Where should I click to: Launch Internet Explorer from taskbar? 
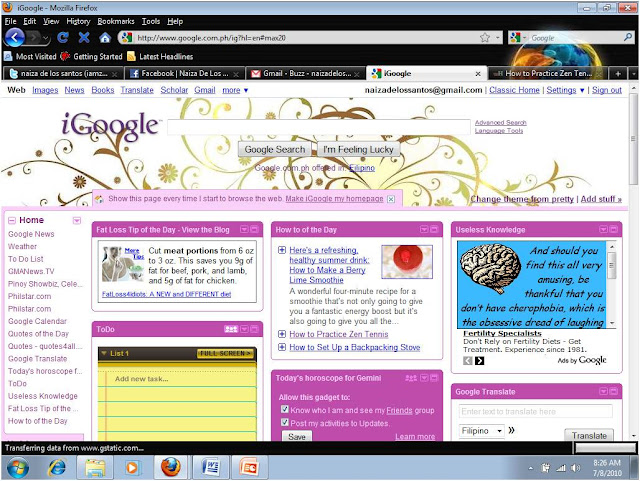click(x=57, y=468)
